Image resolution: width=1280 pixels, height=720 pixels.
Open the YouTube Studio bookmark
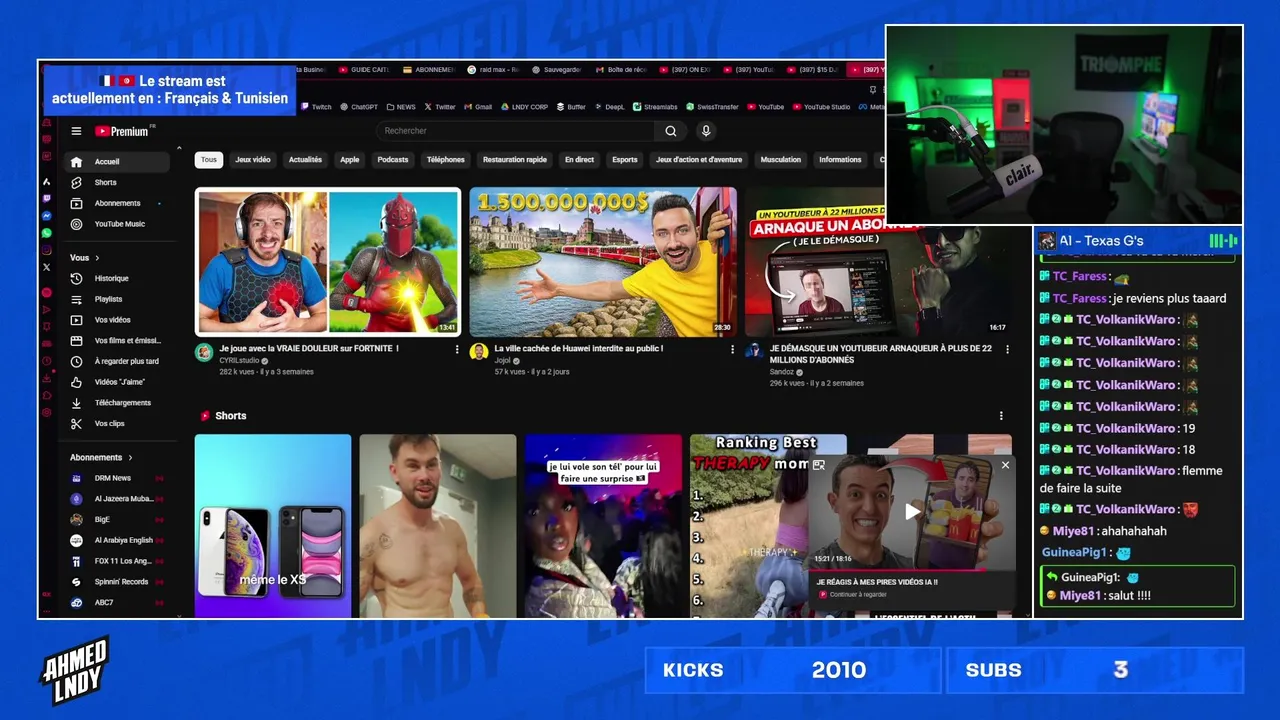(821, 107)
